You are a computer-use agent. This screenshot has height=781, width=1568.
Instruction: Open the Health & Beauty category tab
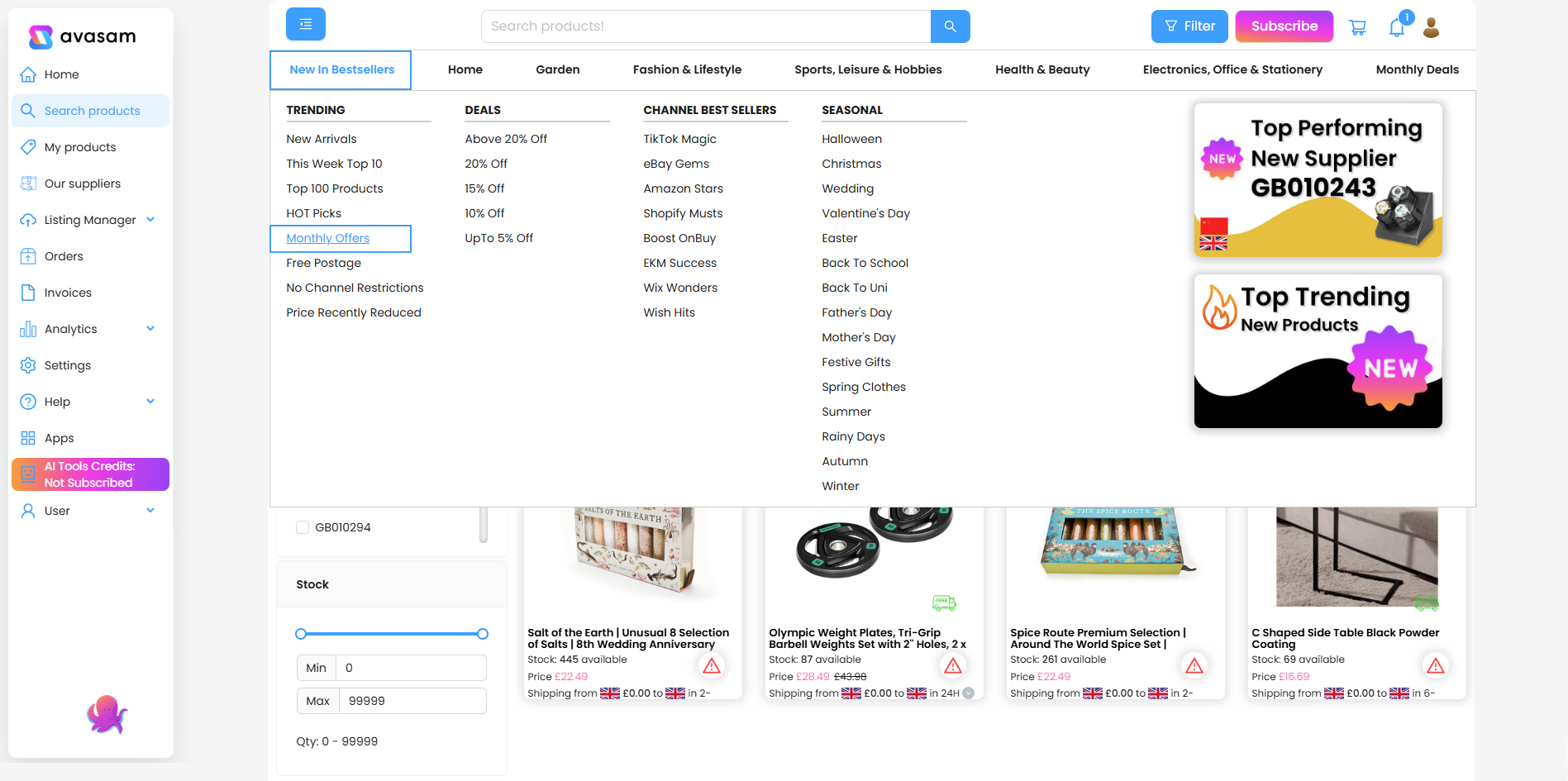pyautogui.click(x=1041, y=69)
